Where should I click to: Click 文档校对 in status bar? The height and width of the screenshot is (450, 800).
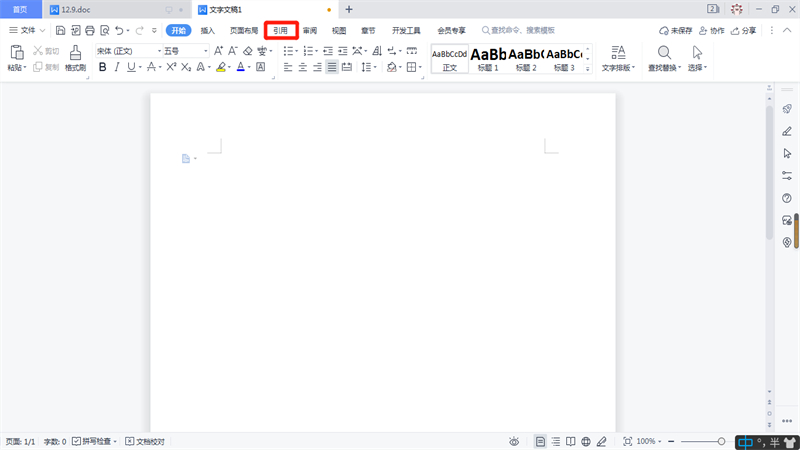click(145, 441)
